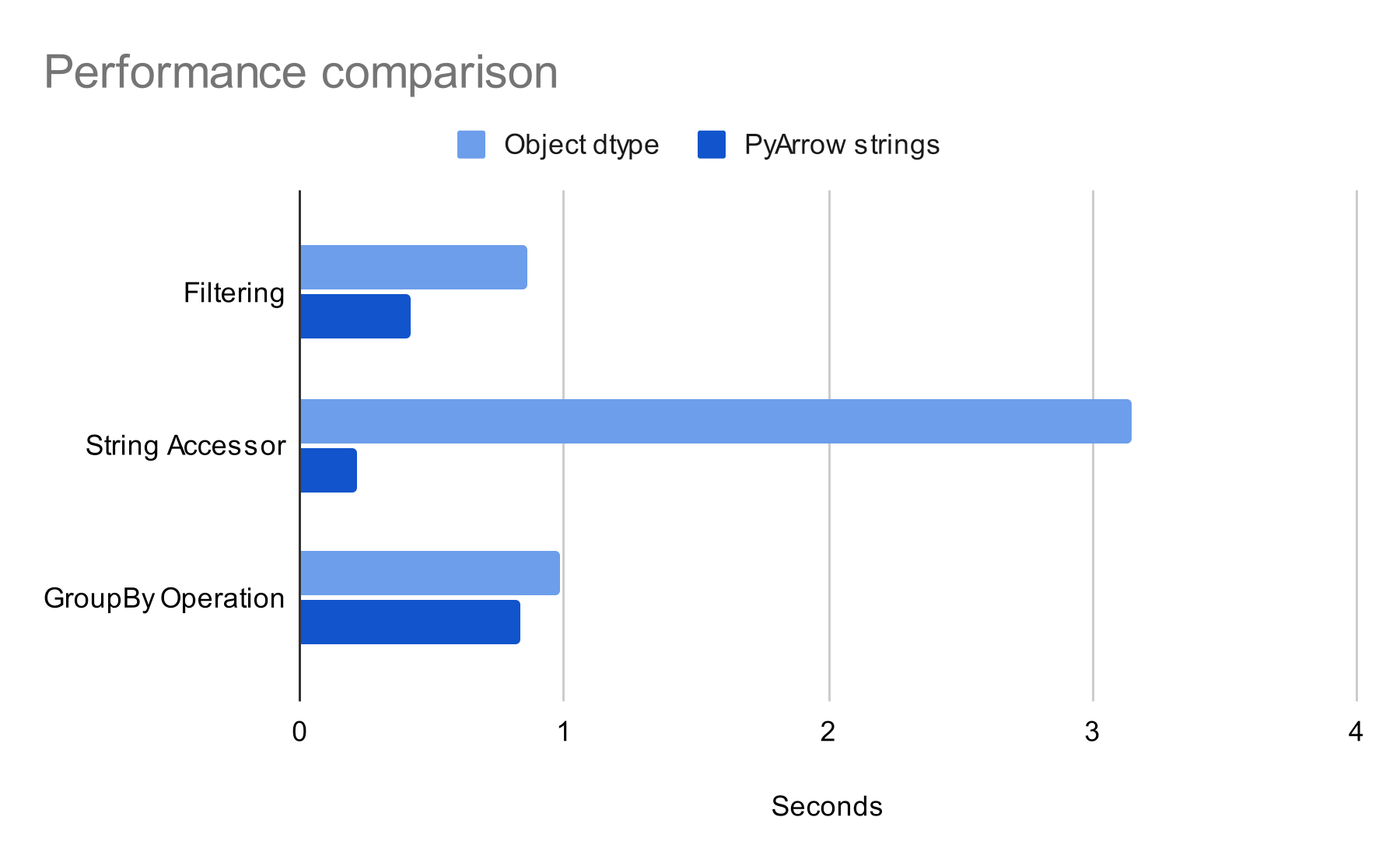Select the "Seconds" axis title
Viewport: 1400px width, 866px height.
click(x=827, y=807)
